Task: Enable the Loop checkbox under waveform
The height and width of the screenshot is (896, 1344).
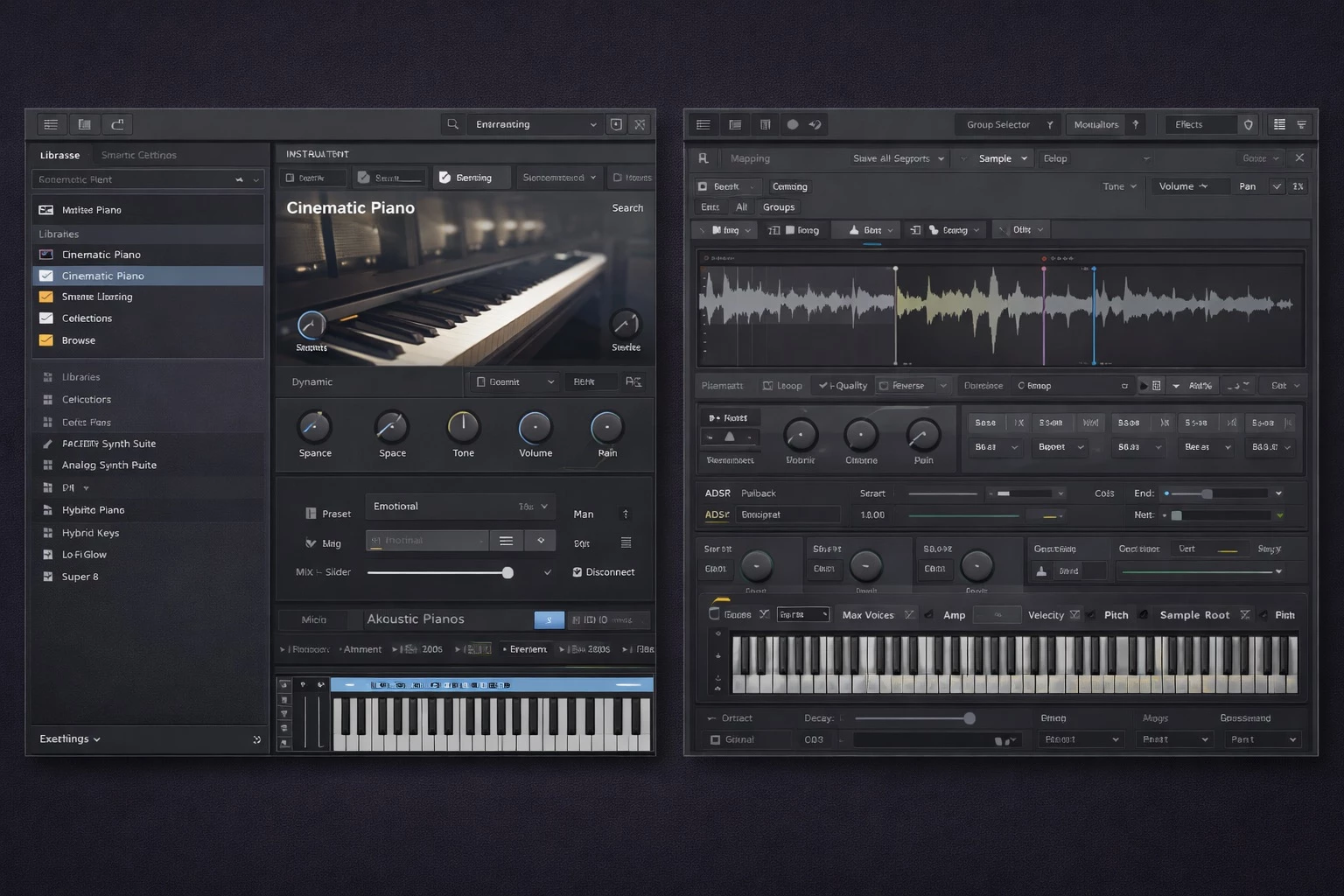Action: 768,386
